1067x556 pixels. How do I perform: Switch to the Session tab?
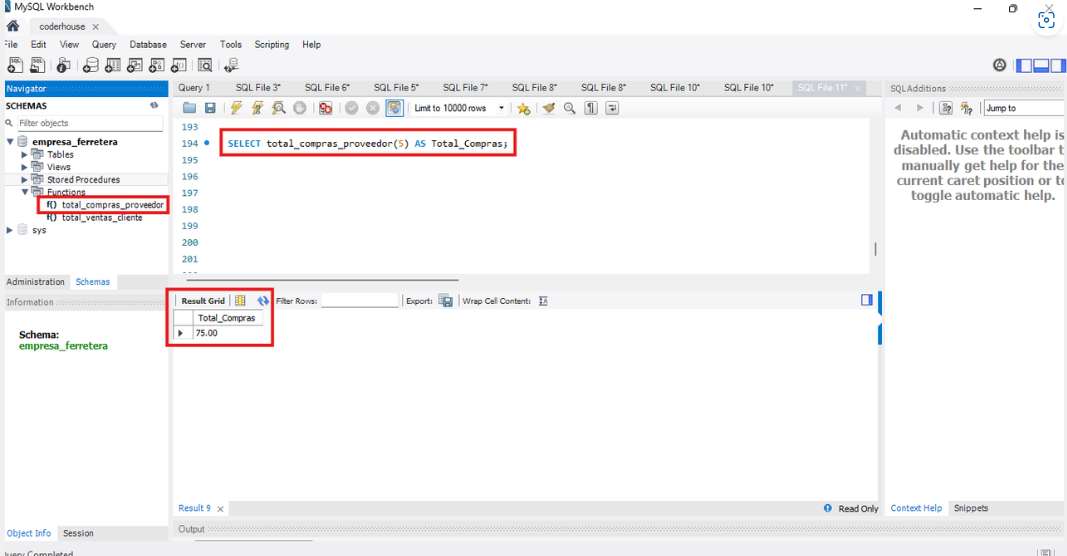pos(78,534)
